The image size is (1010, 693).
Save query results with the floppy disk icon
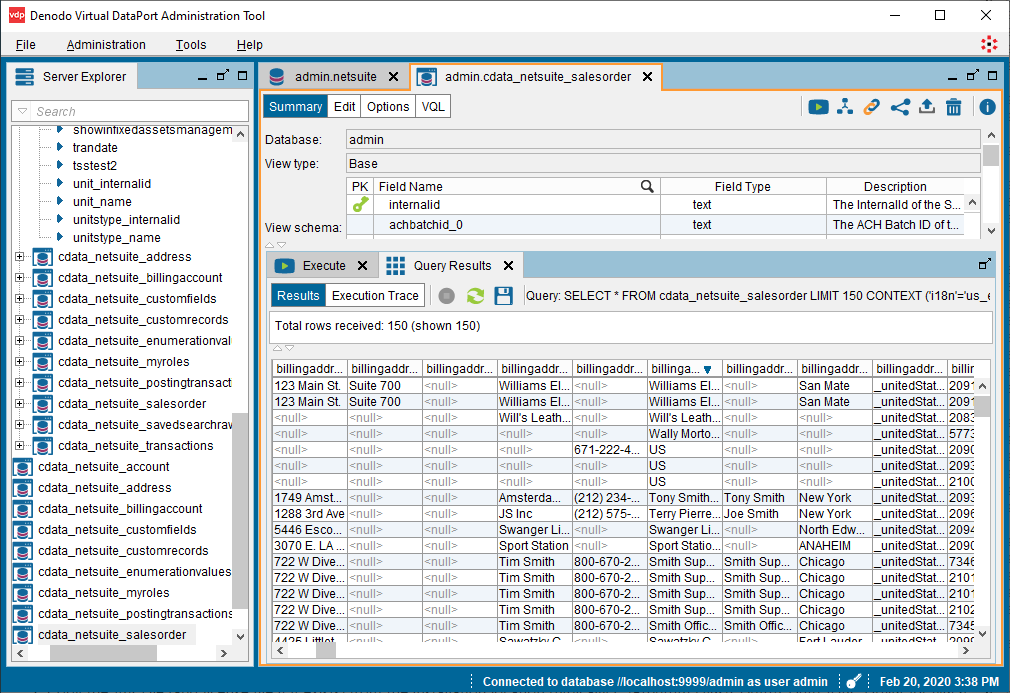504,296
